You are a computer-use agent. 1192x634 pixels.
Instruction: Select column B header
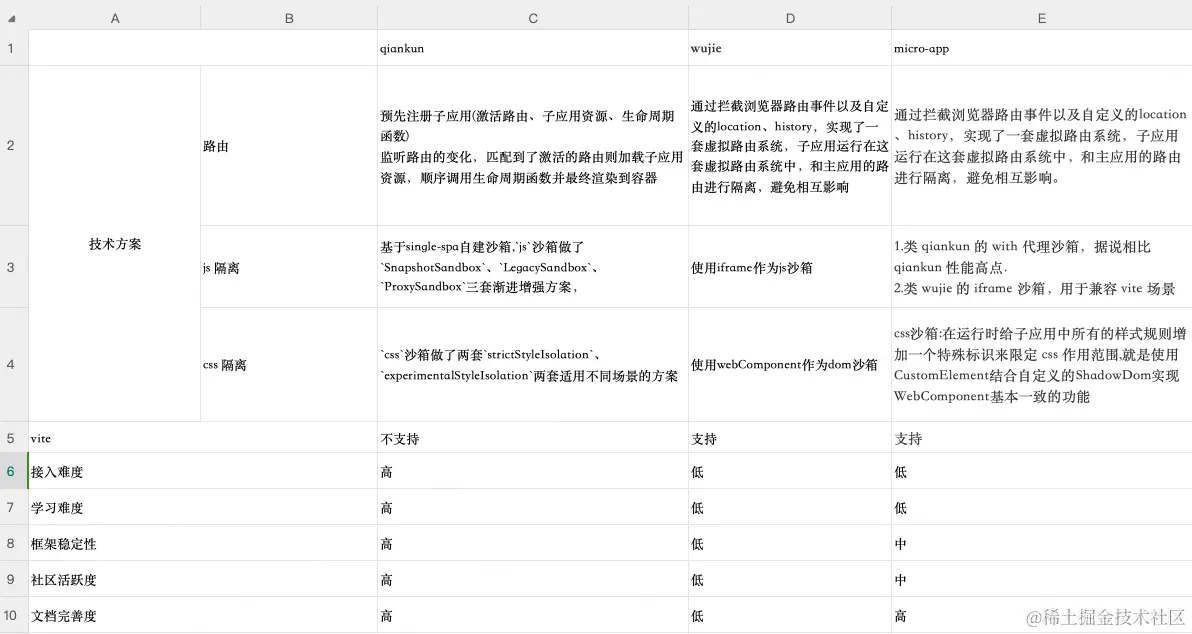pyautogui.click(x=289, y=18)
